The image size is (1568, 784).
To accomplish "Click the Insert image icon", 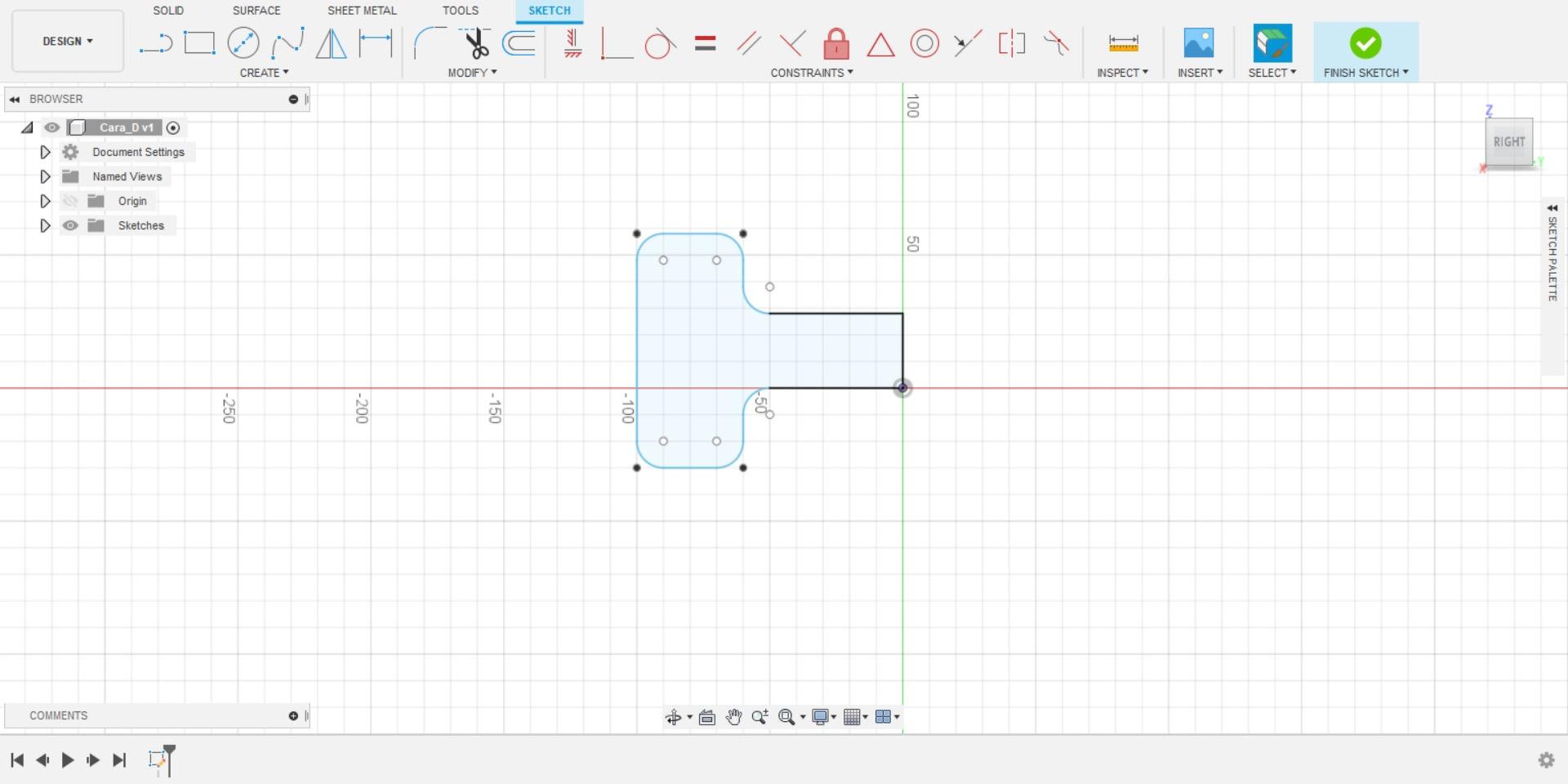I will pos(1199,43).
